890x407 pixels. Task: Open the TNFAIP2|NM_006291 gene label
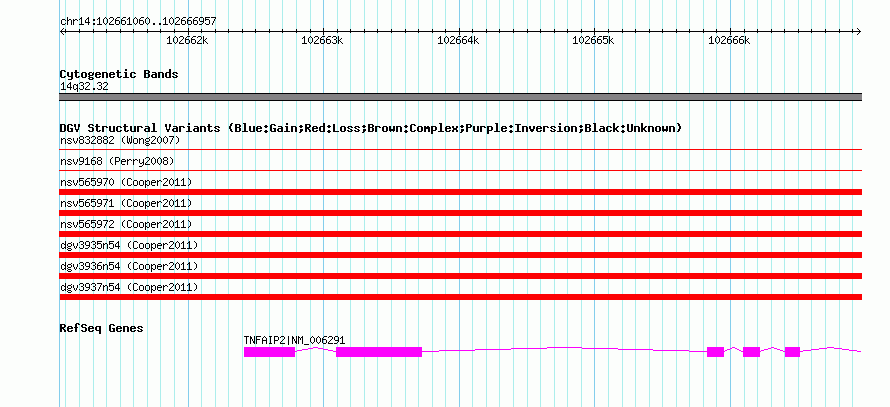[294, 340]
